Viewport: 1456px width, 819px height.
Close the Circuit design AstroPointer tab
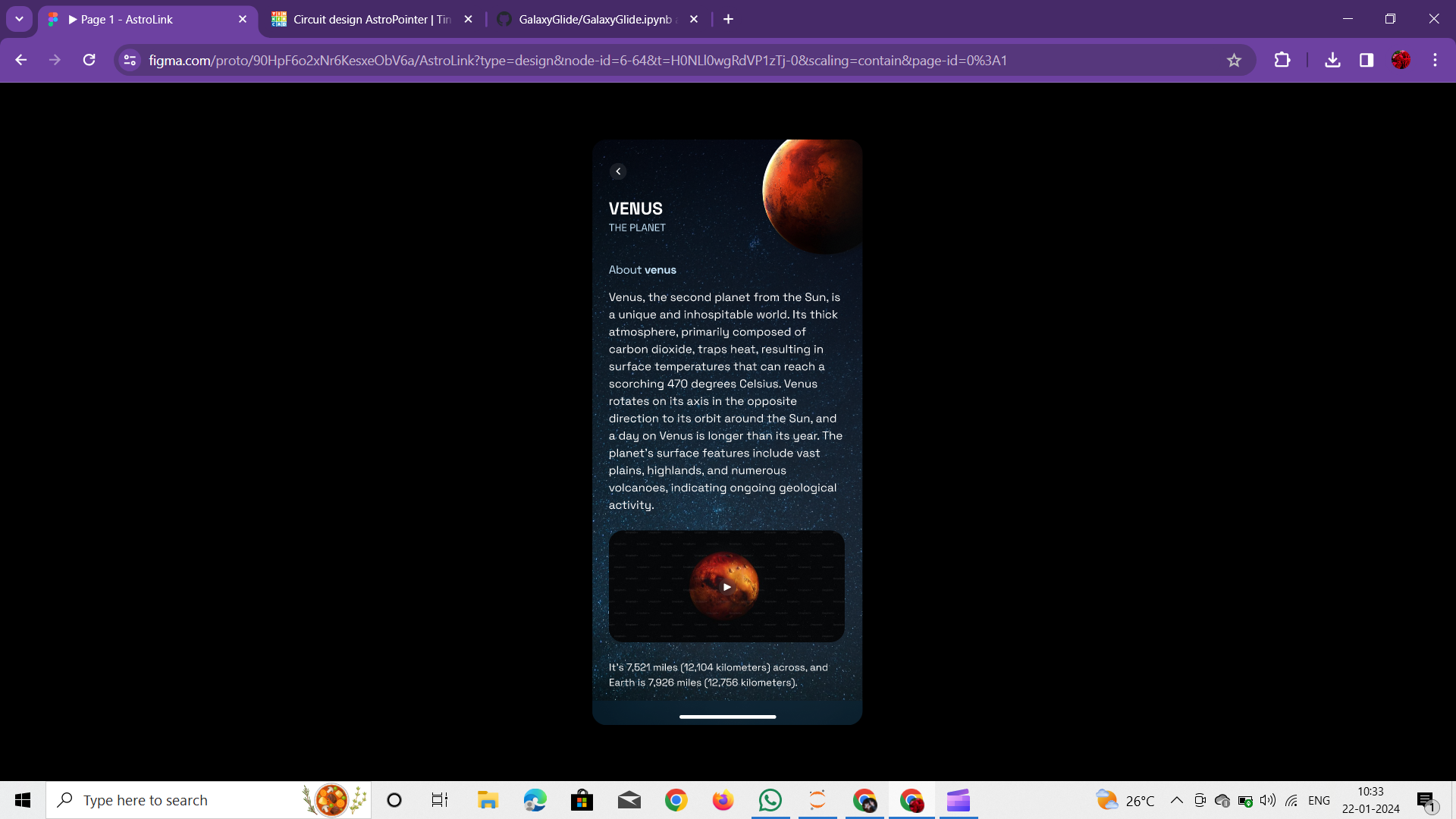tap(468, 20)
